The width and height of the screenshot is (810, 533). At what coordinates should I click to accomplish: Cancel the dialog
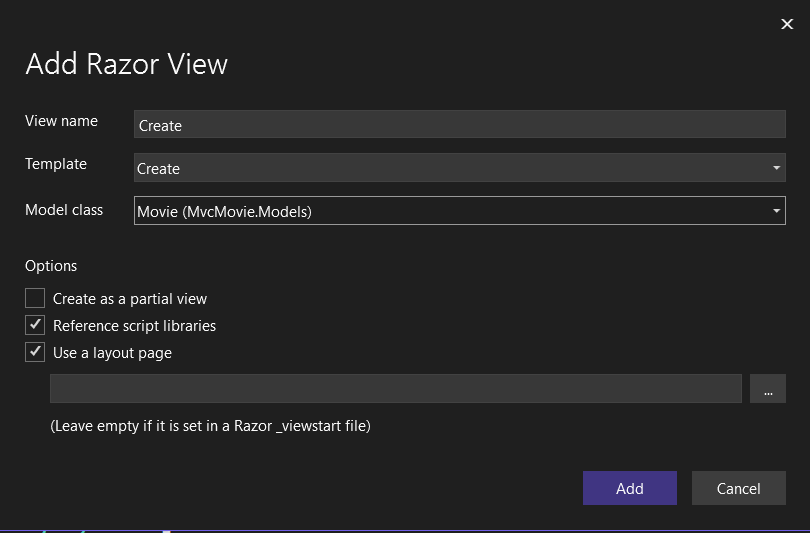739,488
